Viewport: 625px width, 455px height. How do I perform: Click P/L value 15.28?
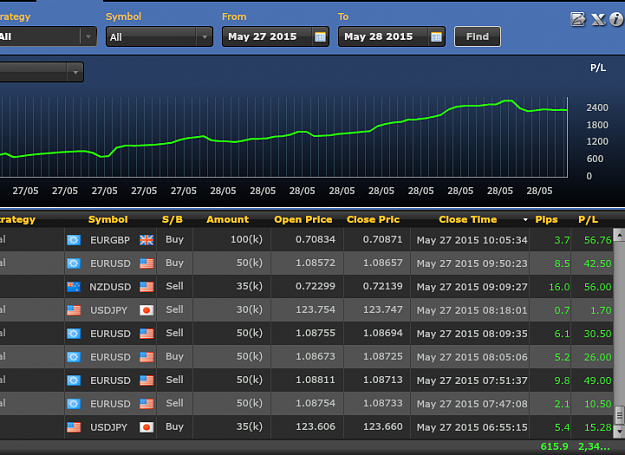point(597,428)
